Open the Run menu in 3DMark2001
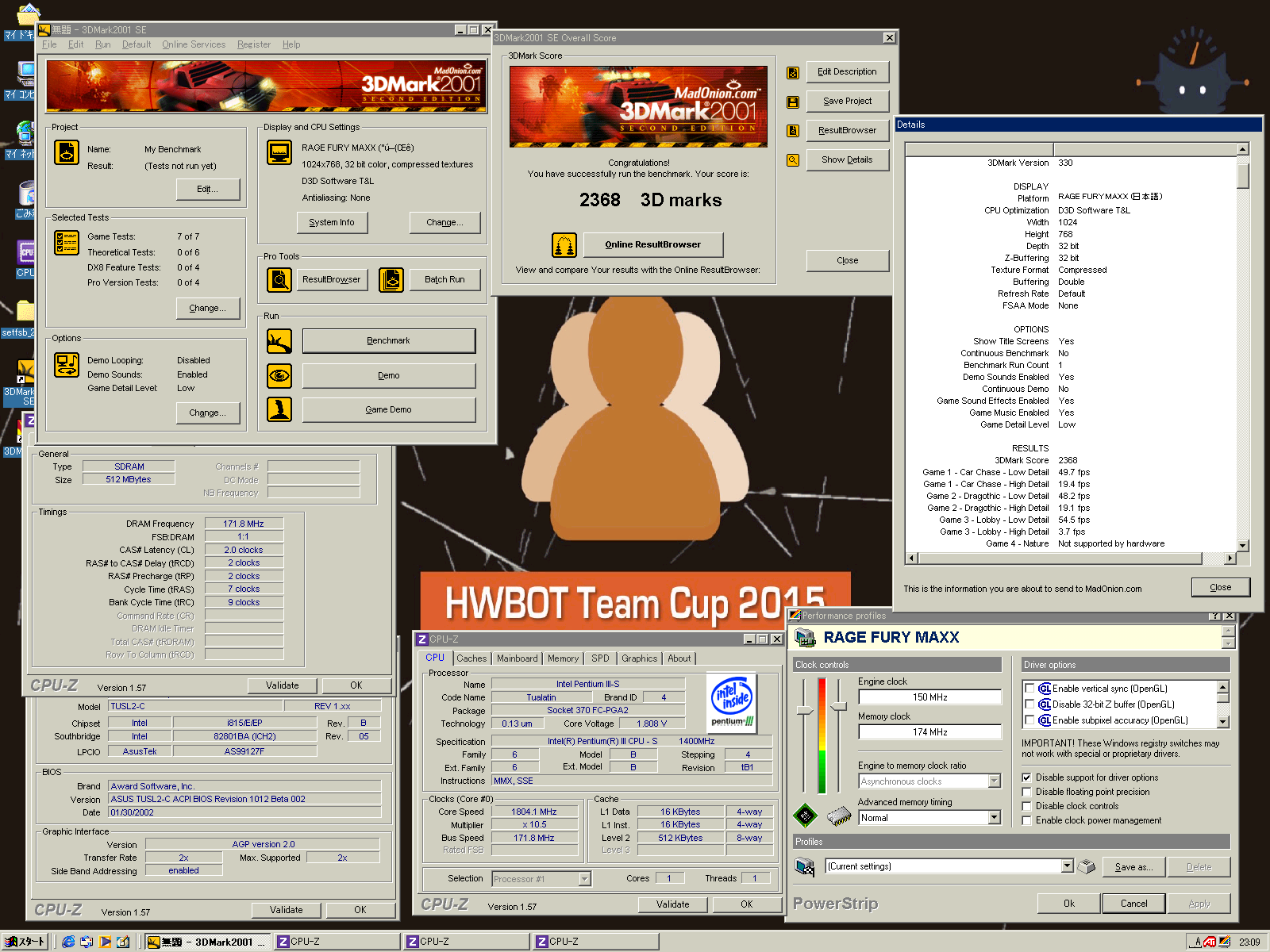The height and width of the screenshot is (952, 1270). [103, 44]
